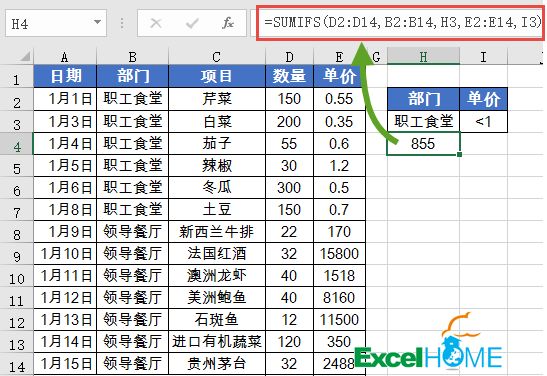Viewport: 547px width, 376px height.
Task: Select column H header
Action: [423, 57]
